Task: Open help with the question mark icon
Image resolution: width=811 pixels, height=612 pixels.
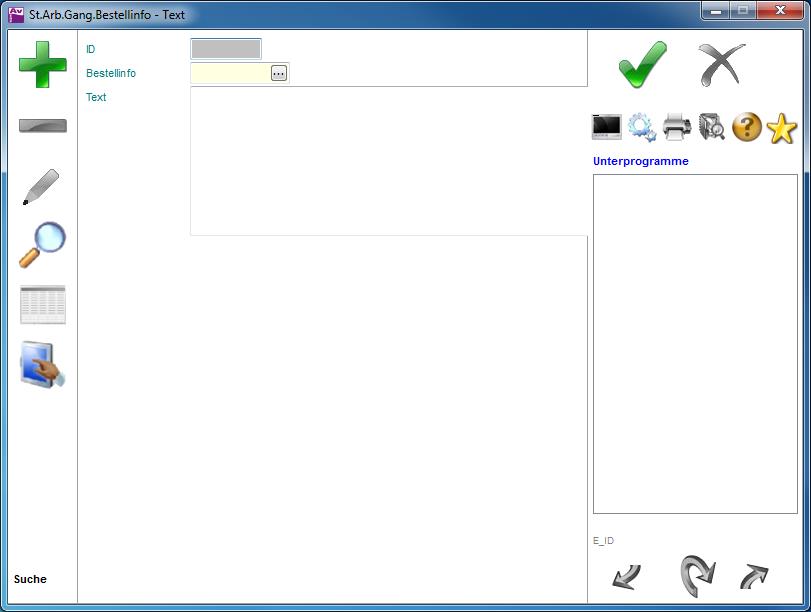Action: (747, 127)
